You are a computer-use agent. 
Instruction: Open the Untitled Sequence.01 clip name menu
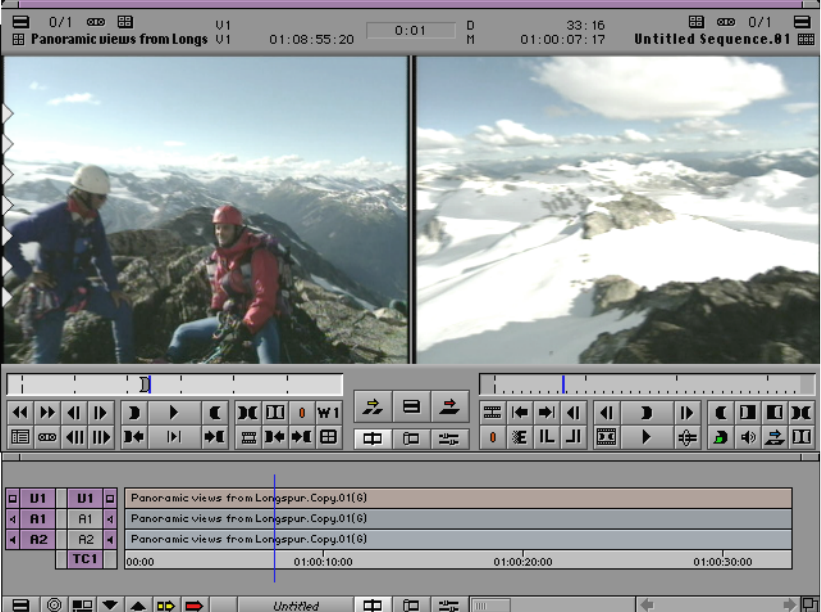tap(712, 40)
